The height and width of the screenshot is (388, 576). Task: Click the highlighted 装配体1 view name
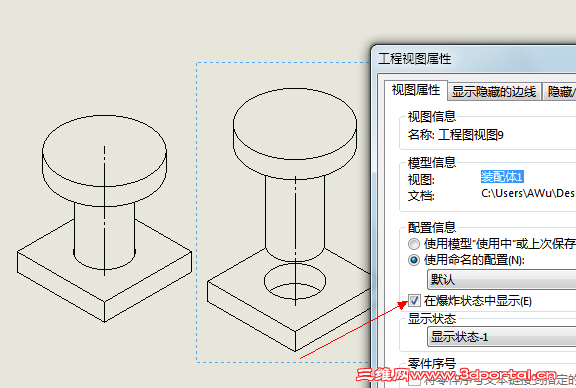click(x=502, y=177)
